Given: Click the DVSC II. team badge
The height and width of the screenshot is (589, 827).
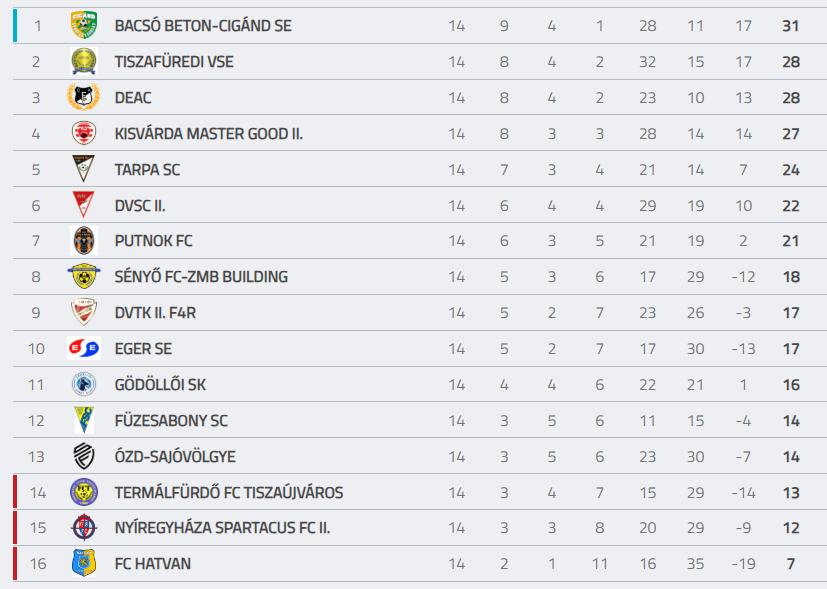Looking at the screenshot, I should pos(84,205).
